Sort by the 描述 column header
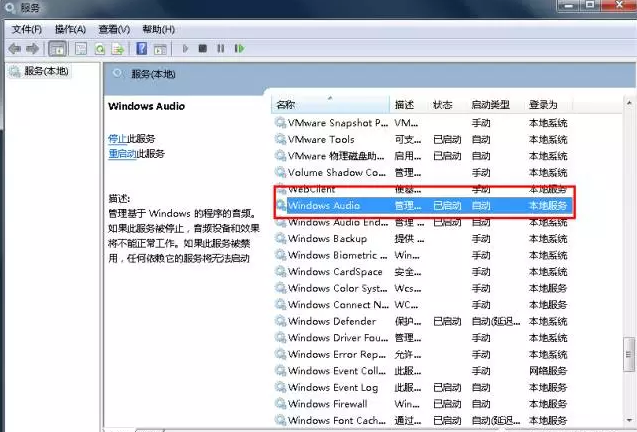The width and height of the screenshot is (637, 432). [x=408, y=104]
